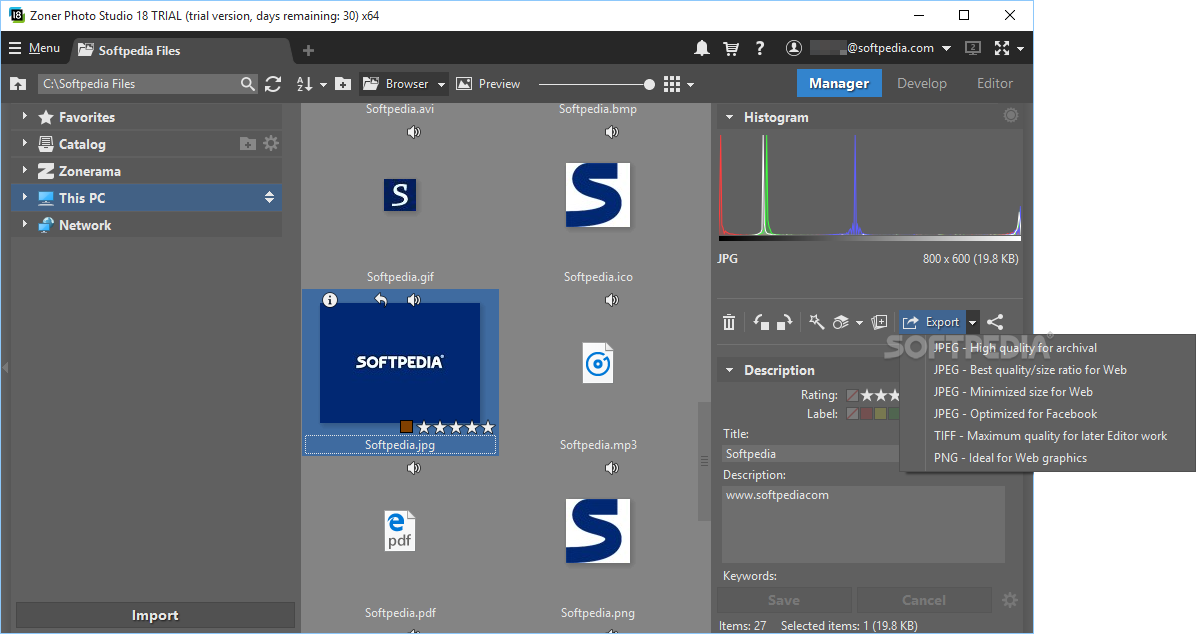This screenshot has width=1196, height=634.
Task: Set red color label
Action: (866, 414)
